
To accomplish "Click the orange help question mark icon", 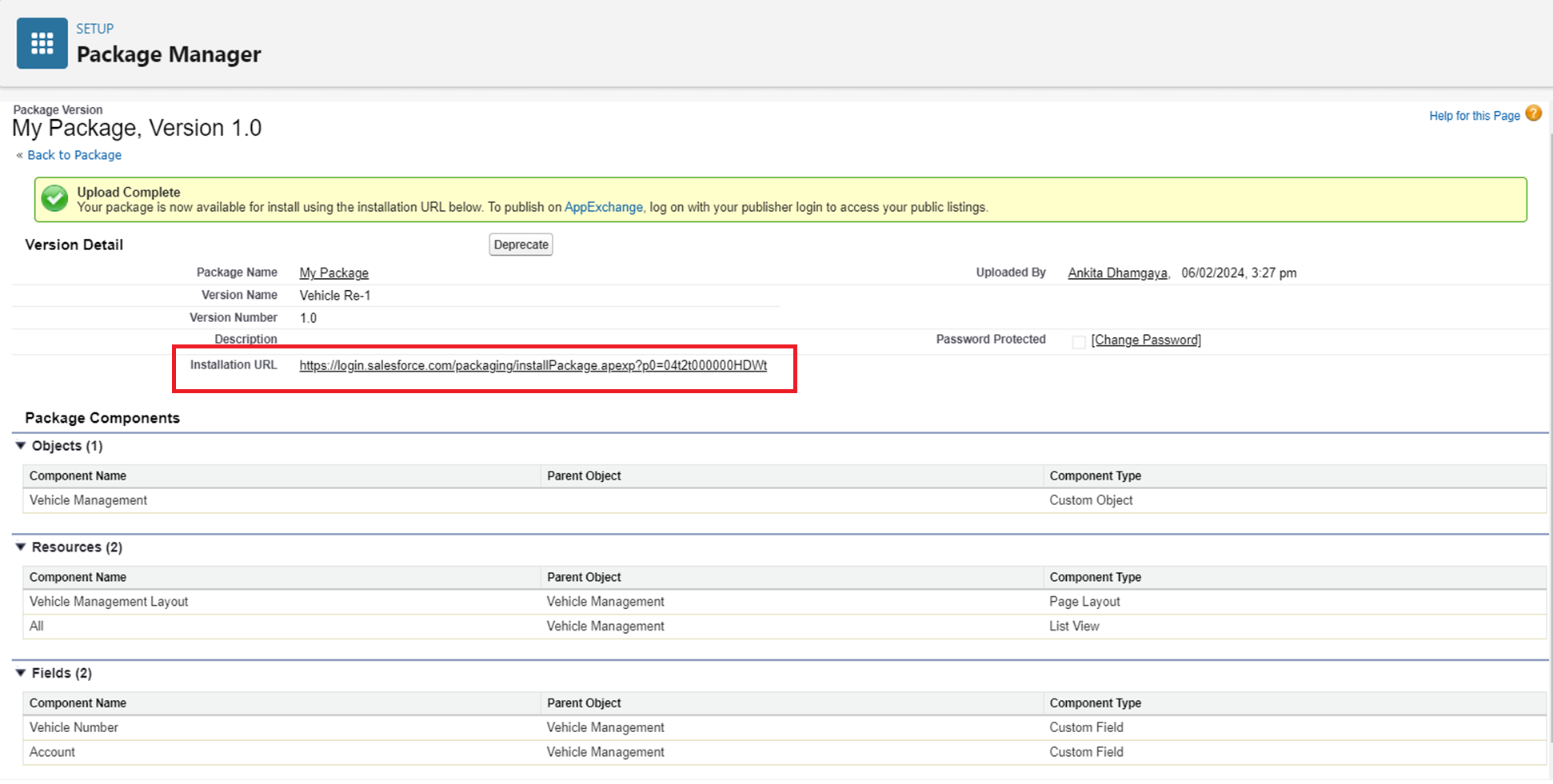I will click(1533, 113).
